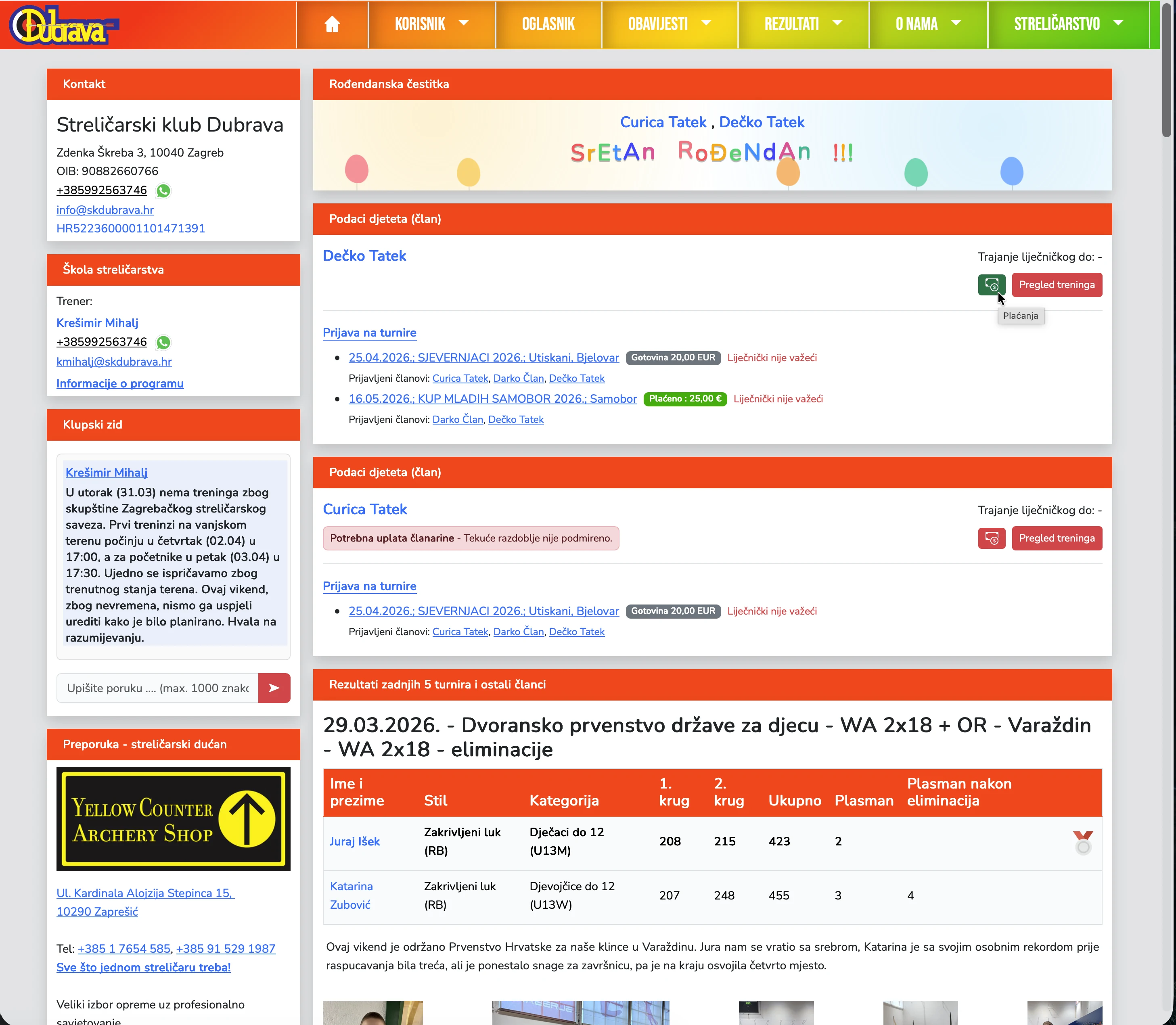Image resolution: width=1176 pixels, height=1025 pixels.
Task: Open WhatsApp icon next to club phone number
Action: point(163,191)
